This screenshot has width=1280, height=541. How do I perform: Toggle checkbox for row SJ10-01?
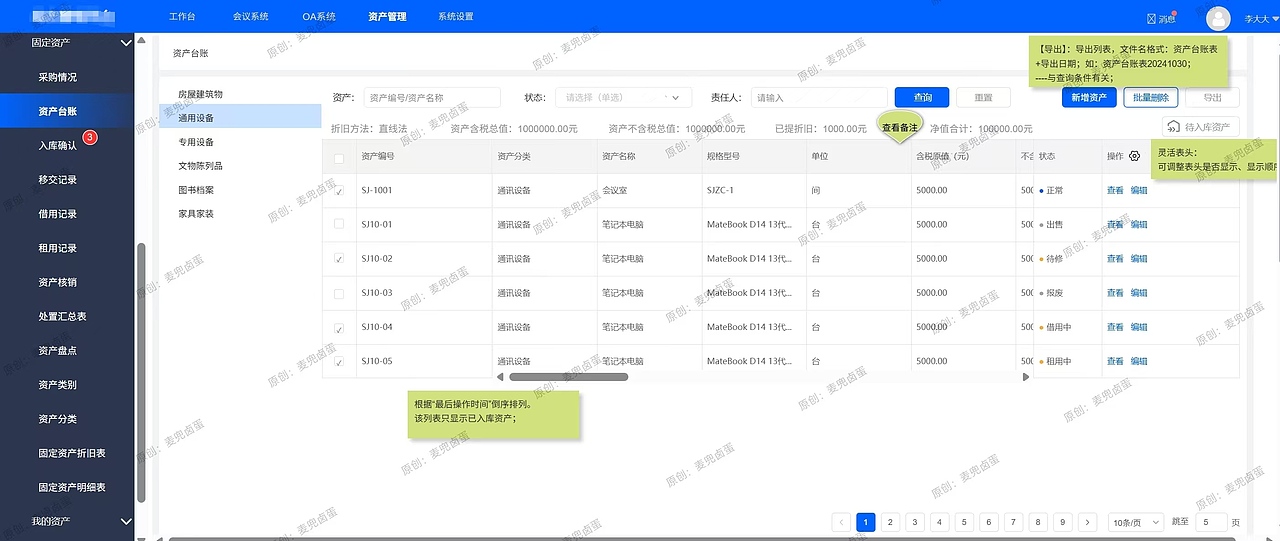pos(339,224)
